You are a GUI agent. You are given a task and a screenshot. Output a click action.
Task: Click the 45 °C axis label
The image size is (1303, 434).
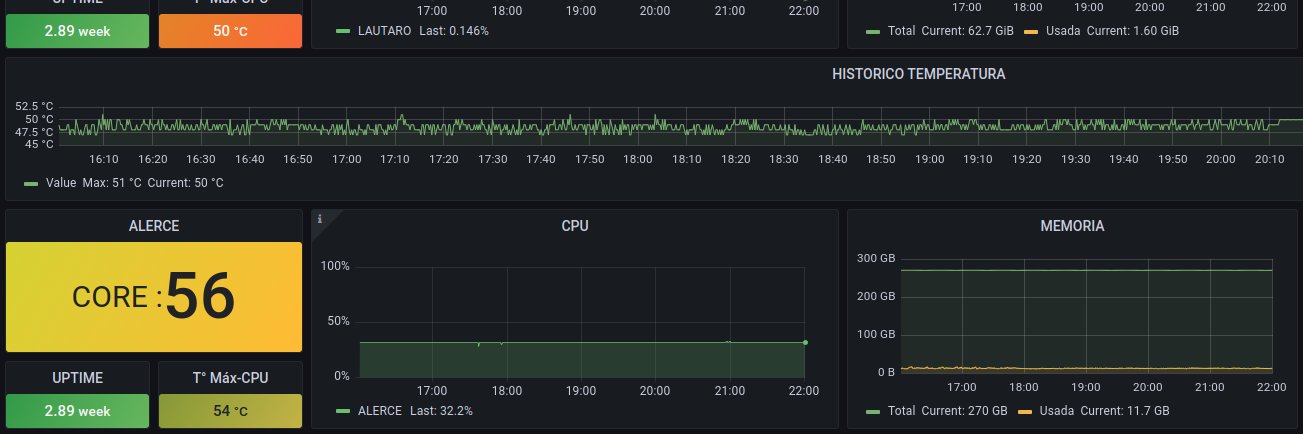tap(38, 144)
